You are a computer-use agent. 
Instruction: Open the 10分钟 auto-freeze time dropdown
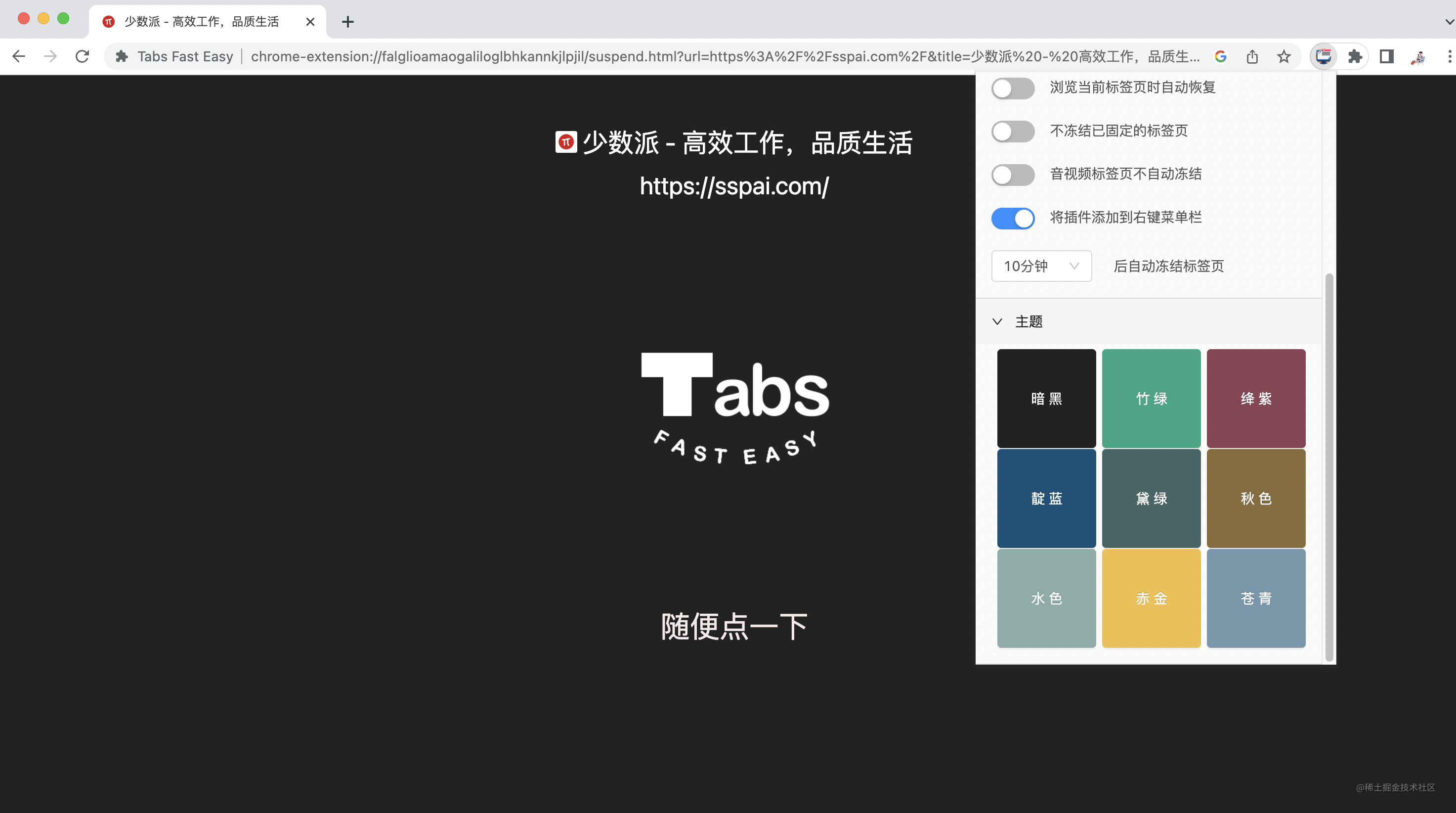tap(1041, 266)
